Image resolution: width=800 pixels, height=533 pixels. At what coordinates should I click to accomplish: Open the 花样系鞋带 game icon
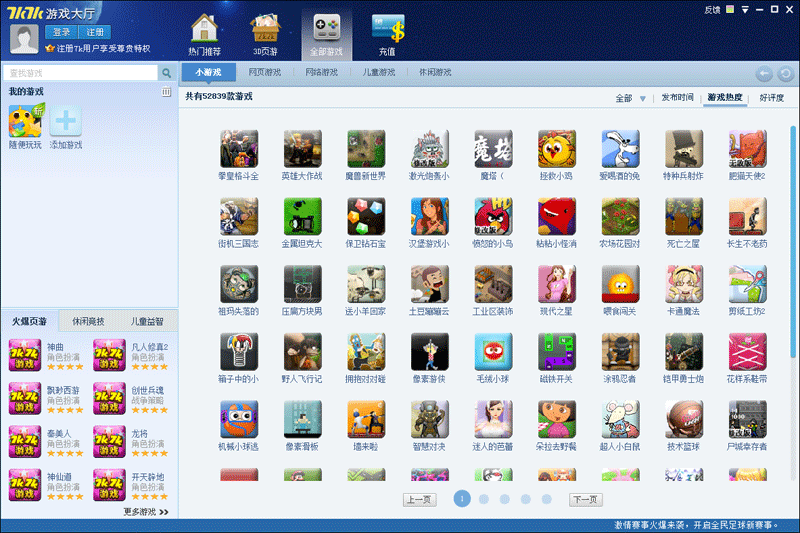click(747, 351)
